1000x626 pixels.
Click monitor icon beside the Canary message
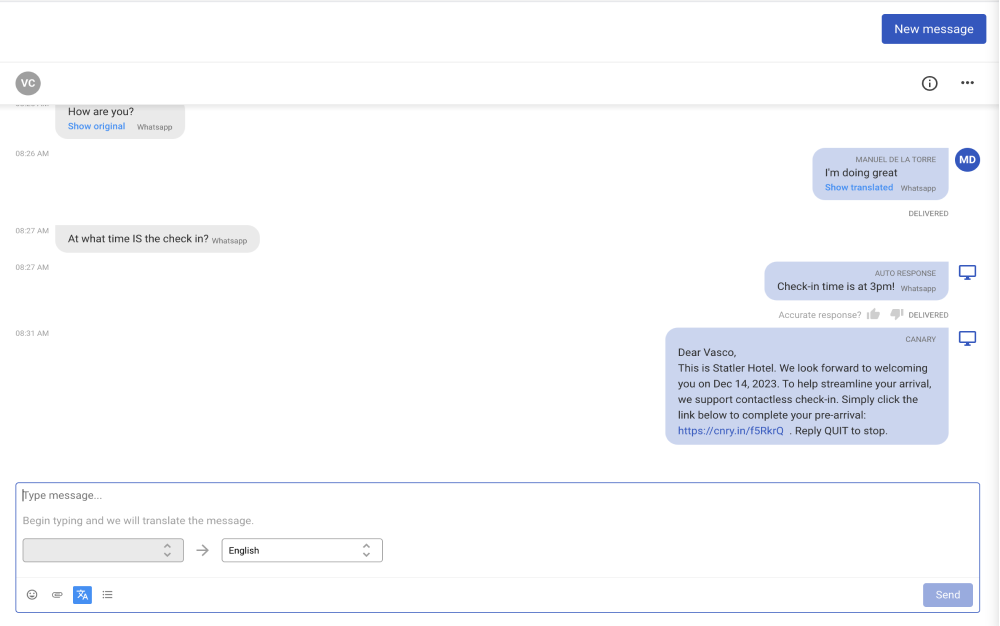tap(967, 338)
